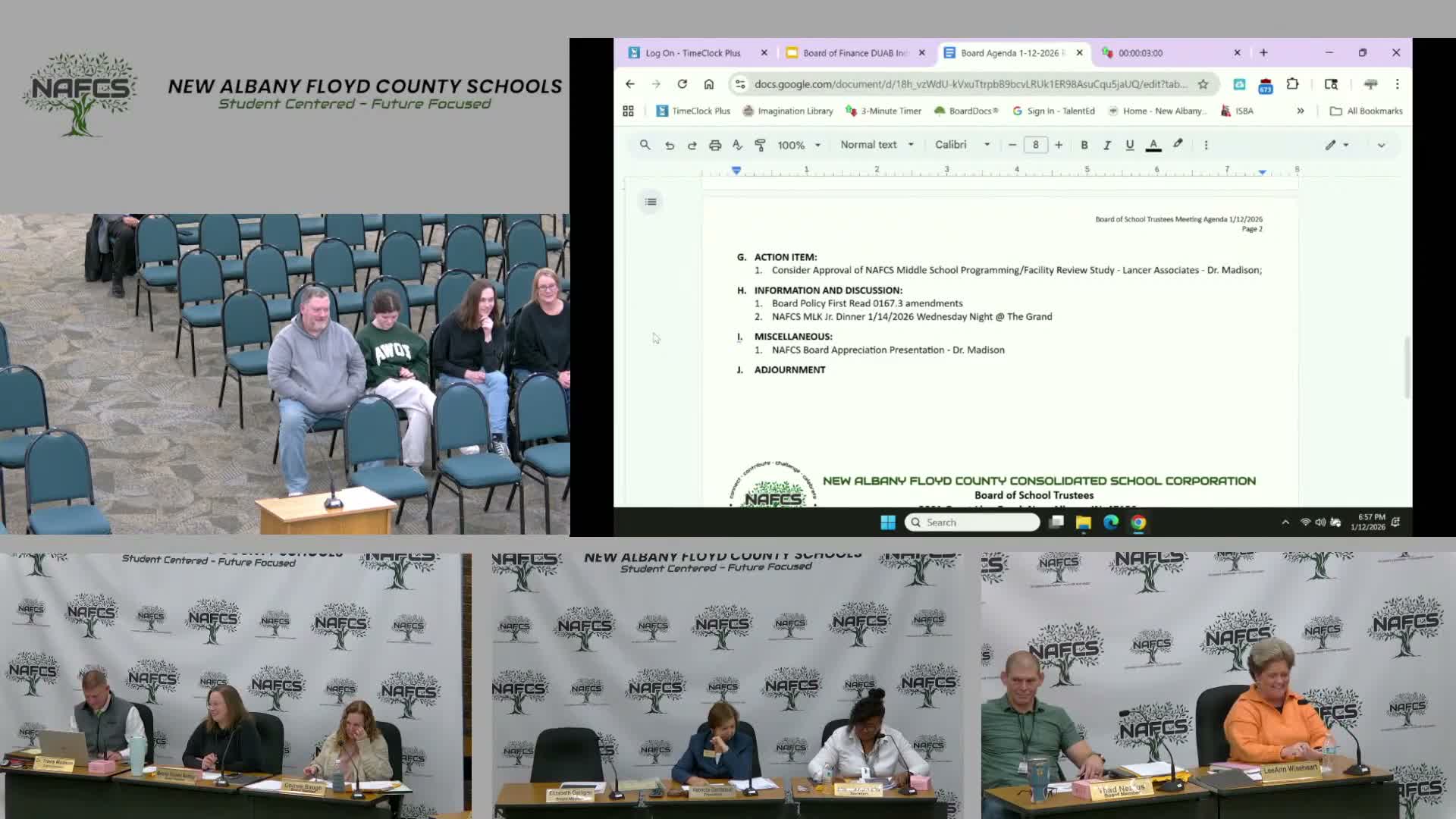Bookmark this page with the star icon

[1203, 84]
